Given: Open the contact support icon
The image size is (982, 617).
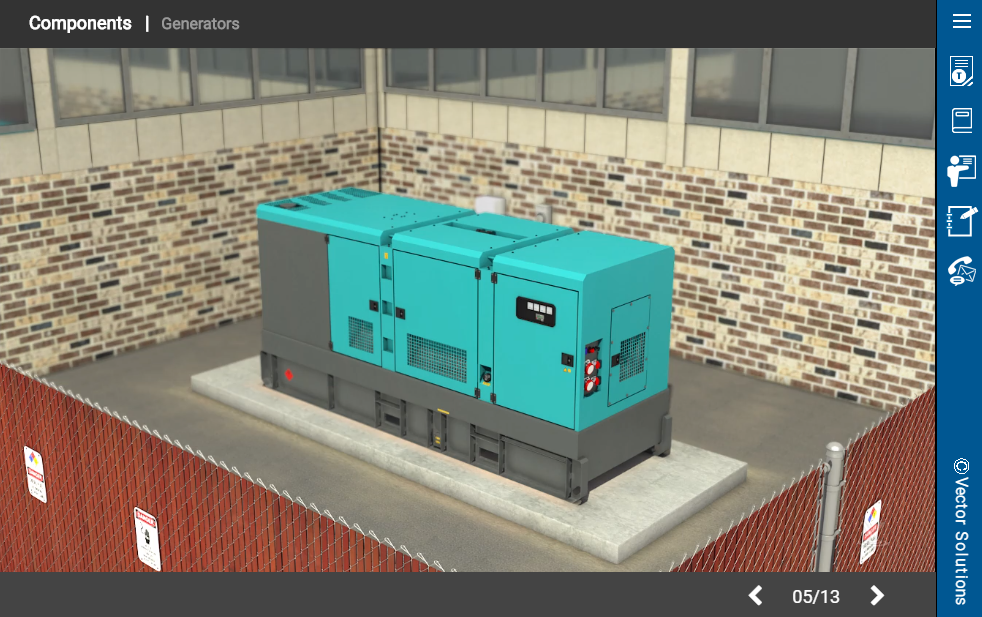Looking at the screenshot, I should point(961,269).
